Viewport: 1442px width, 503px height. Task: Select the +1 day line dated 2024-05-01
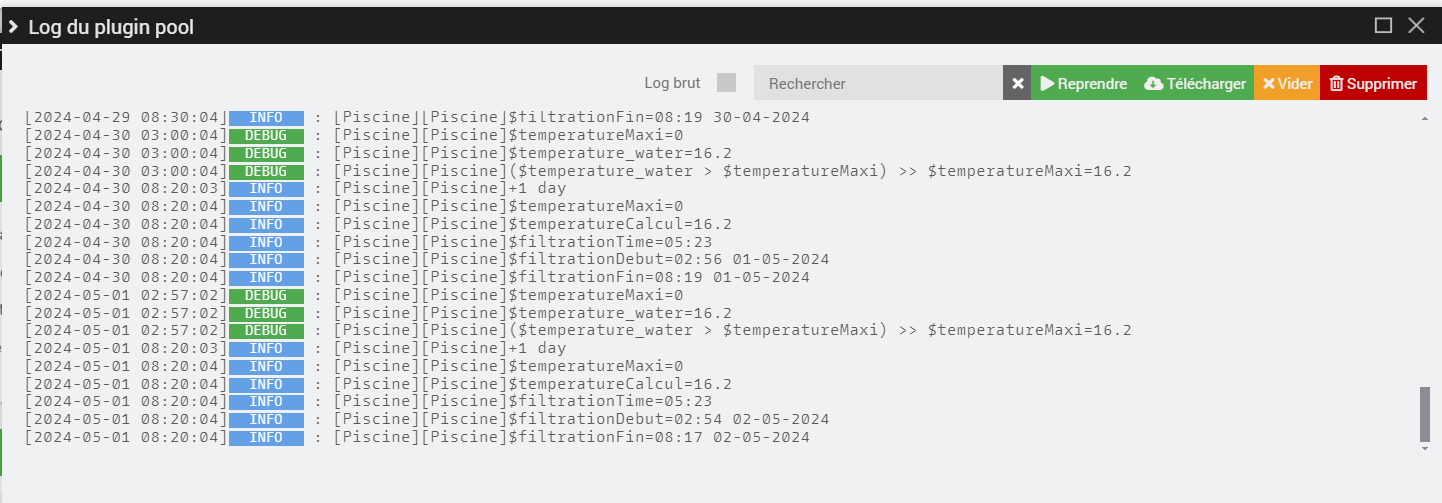295,348
